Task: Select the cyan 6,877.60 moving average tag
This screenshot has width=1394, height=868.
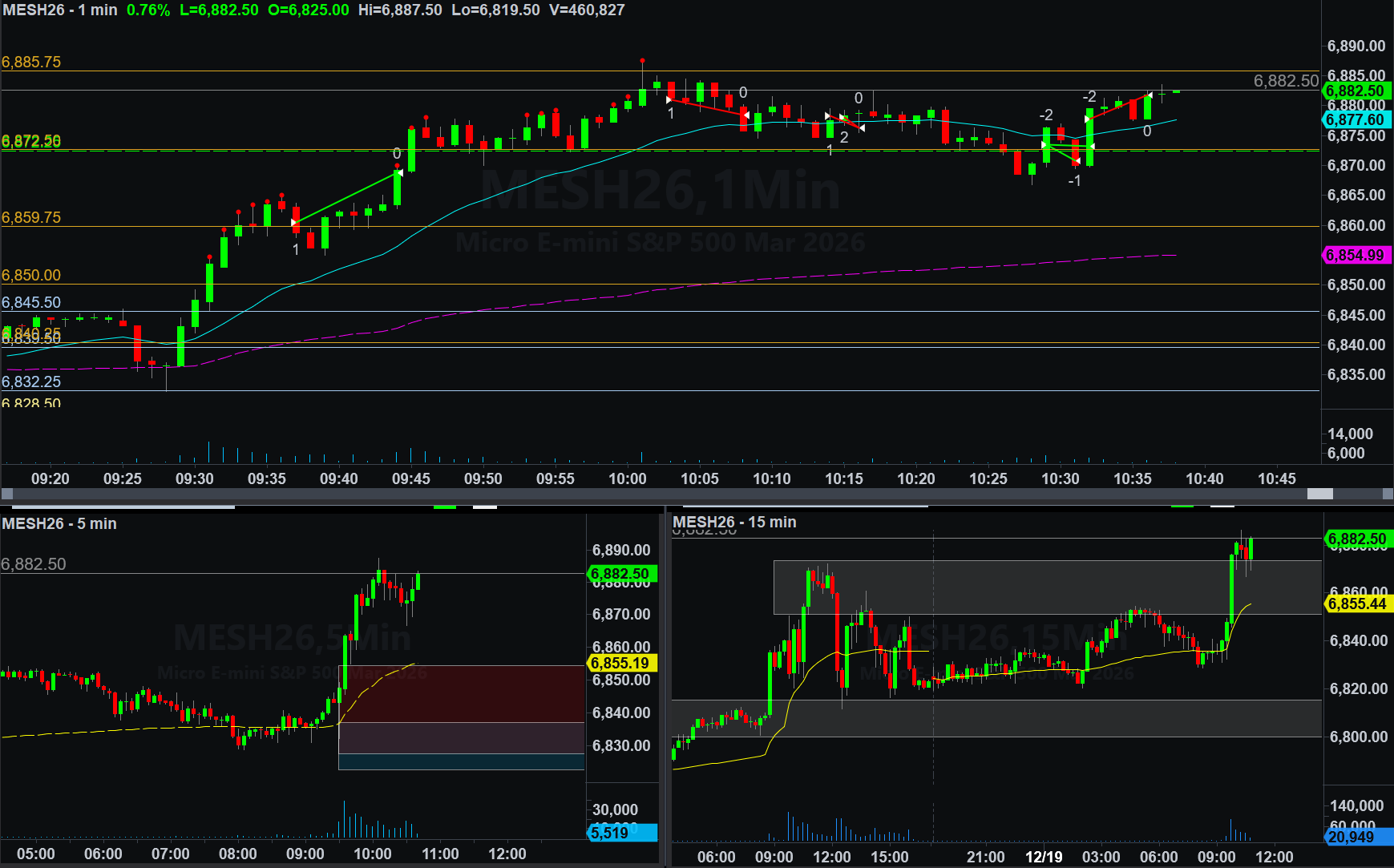Action: 1356,119
